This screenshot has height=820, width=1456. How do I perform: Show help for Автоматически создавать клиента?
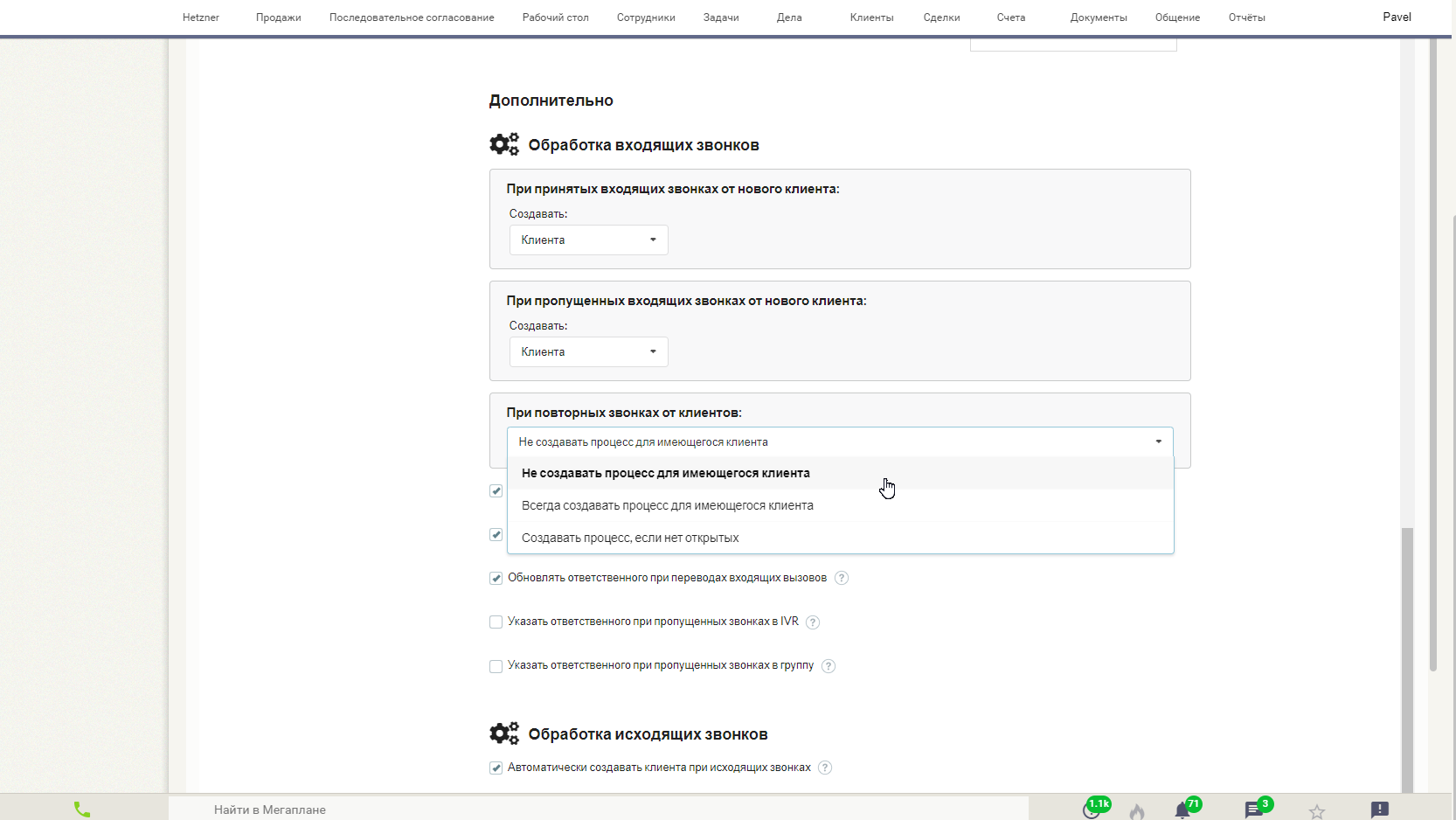pos(825,768)
